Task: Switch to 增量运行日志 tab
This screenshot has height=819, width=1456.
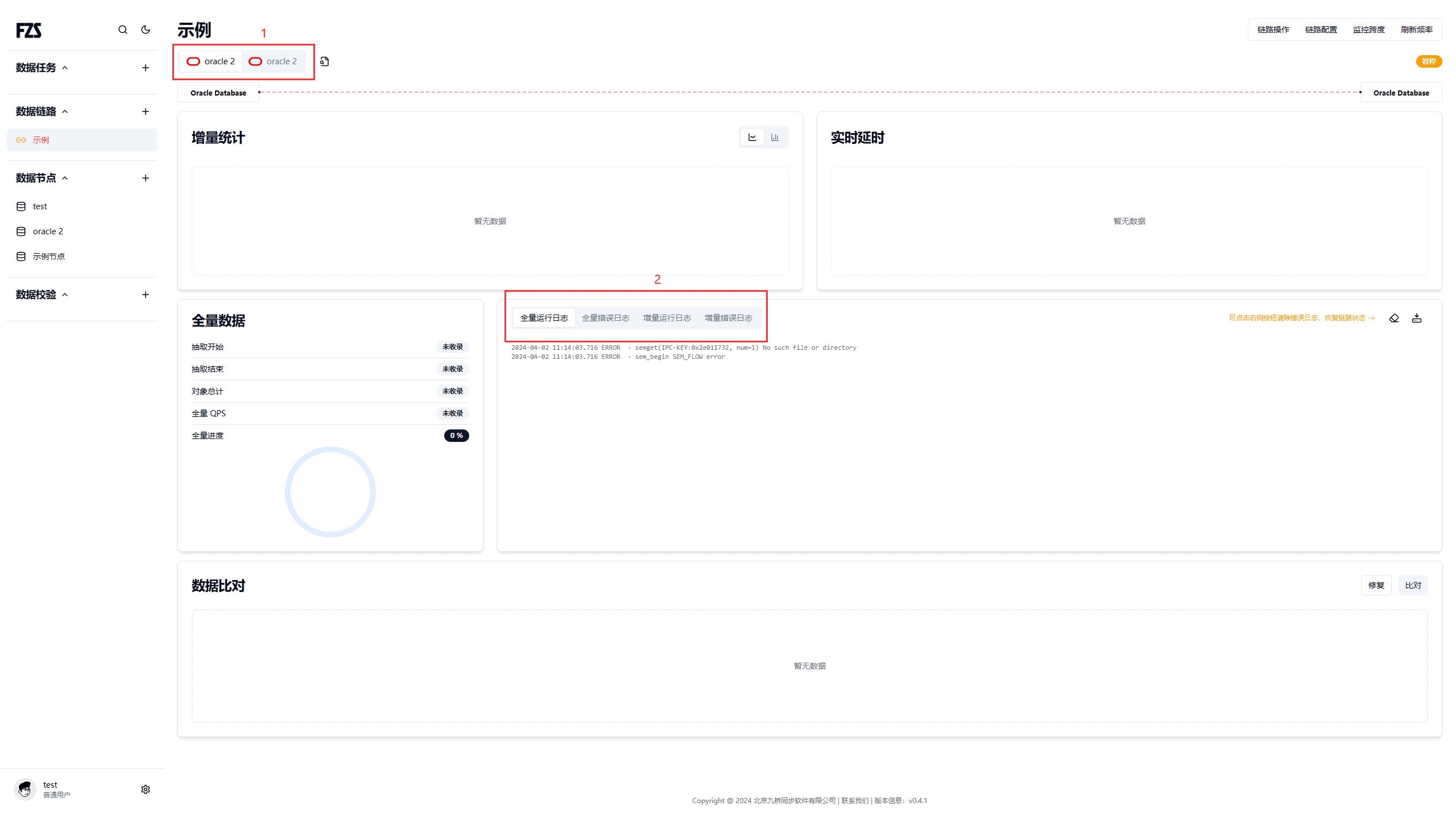Action: tap(667, 318)
